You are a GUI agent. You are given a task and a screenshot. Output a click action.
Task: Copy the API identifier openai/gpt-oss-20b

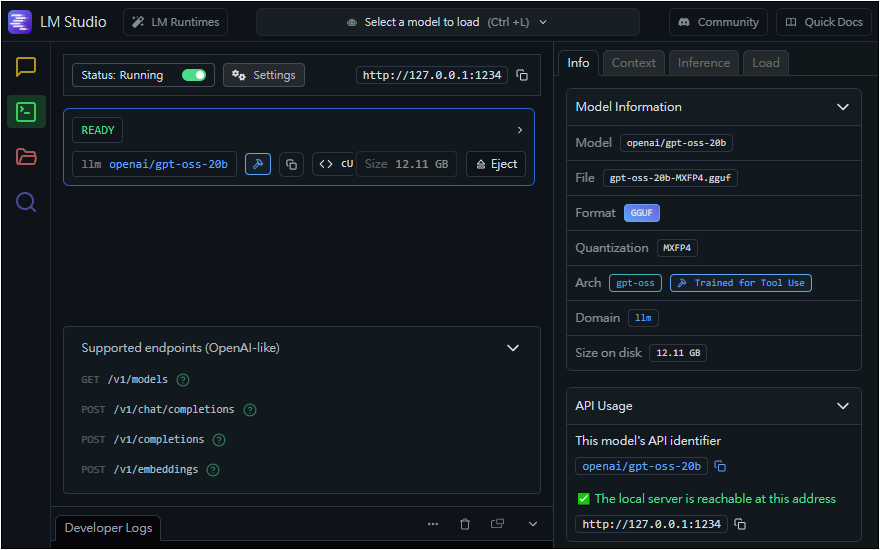click(720, 466)
